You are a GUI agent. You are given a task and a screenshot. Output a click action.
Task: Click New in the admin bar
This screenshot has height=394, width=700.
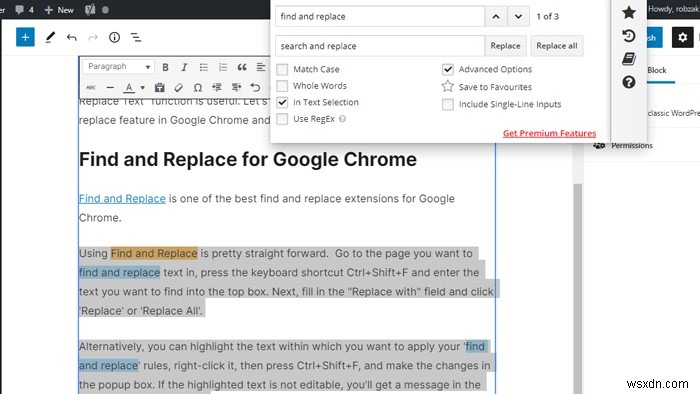click(59, 9)
